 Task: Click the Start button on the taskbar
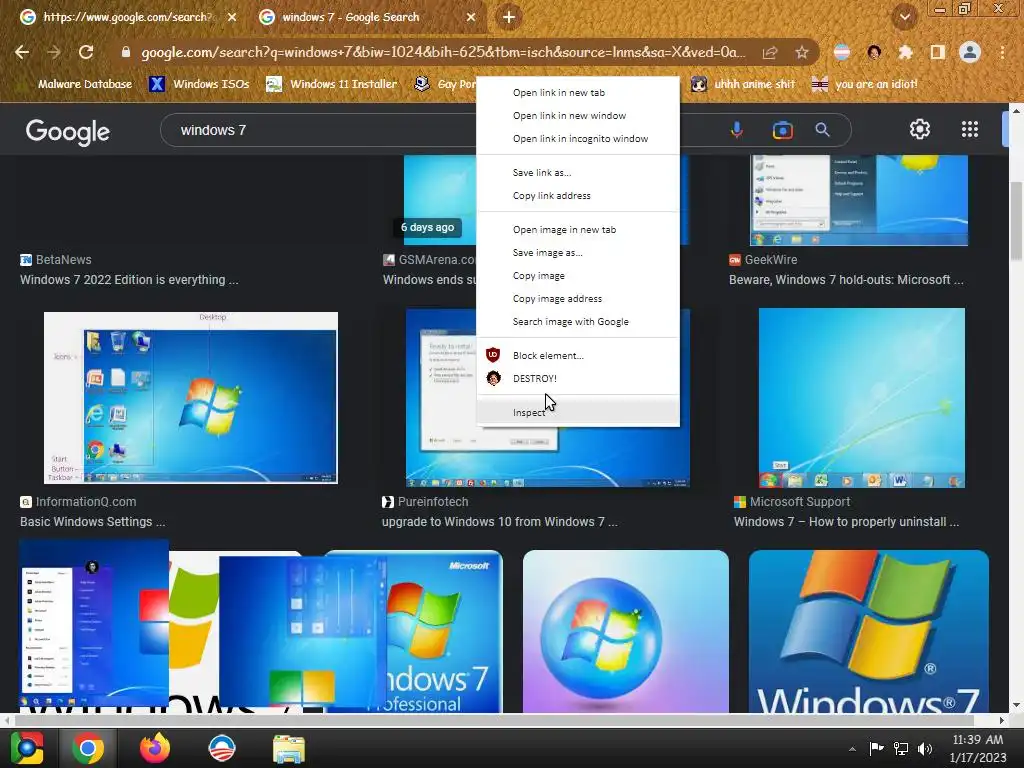coord(27,748)
